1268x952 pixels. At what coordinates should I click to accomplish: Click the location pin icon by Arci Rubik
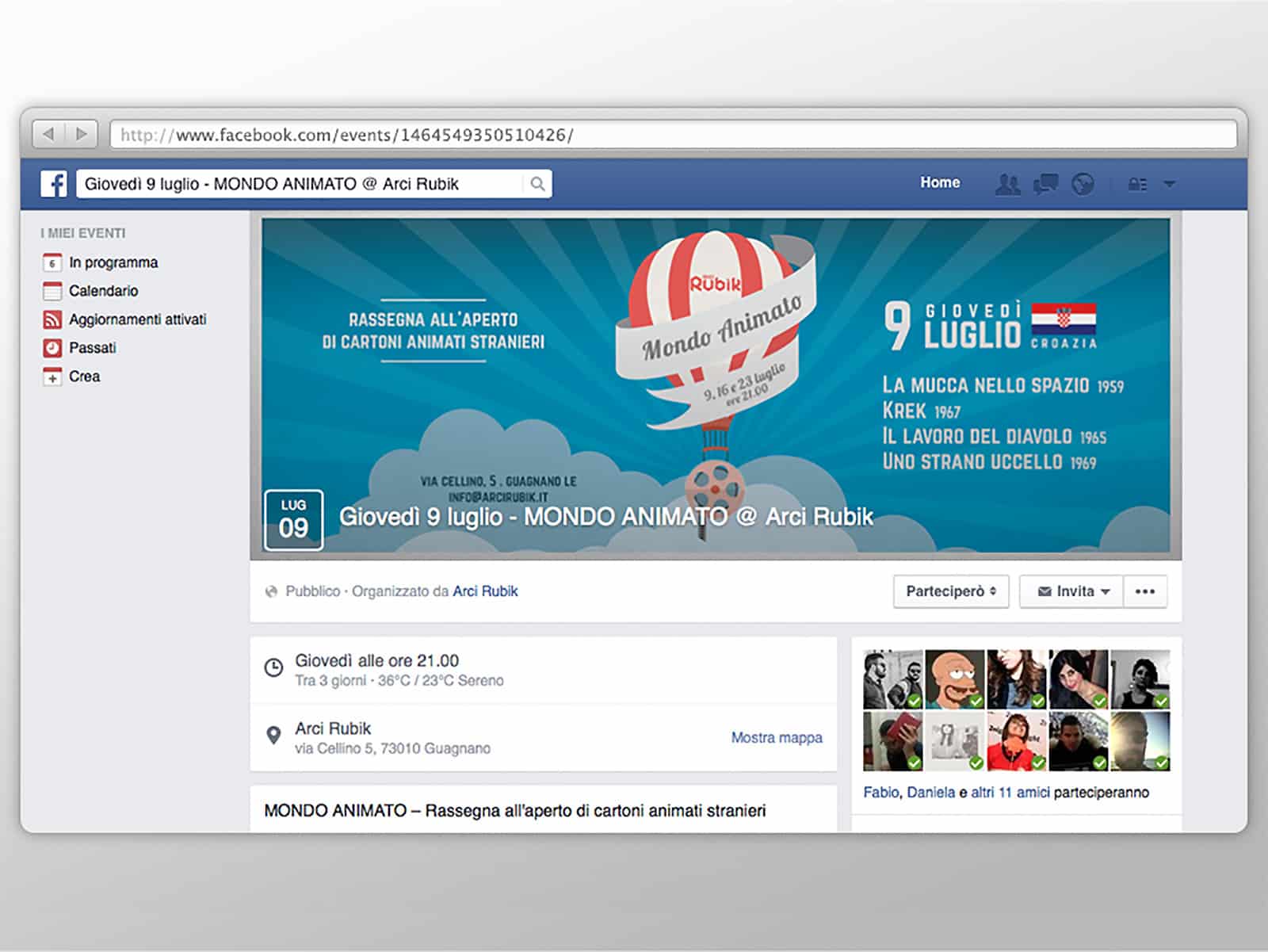(x=273, y=736)
